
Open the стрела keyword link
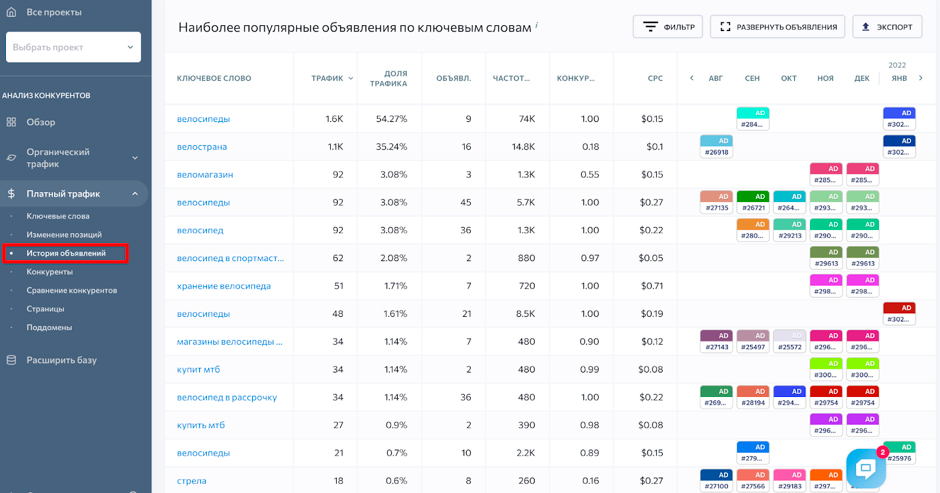coord(191,480)
